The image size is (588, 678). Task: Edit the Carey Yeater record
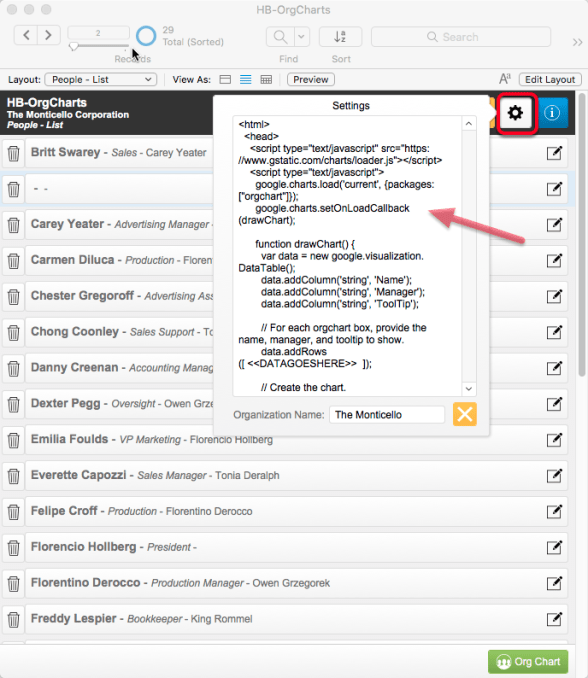554,225
